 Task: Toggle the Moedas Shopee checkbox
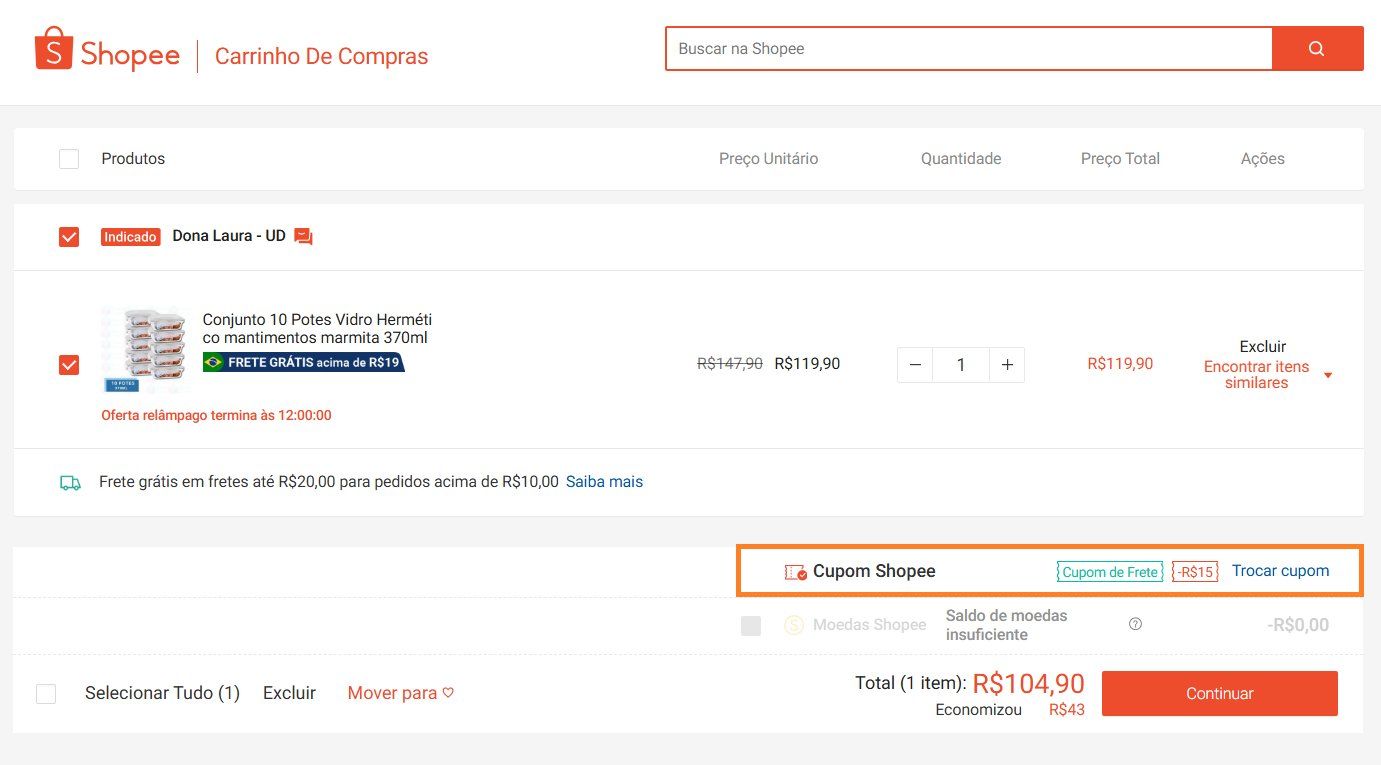[x=751, y=626]
